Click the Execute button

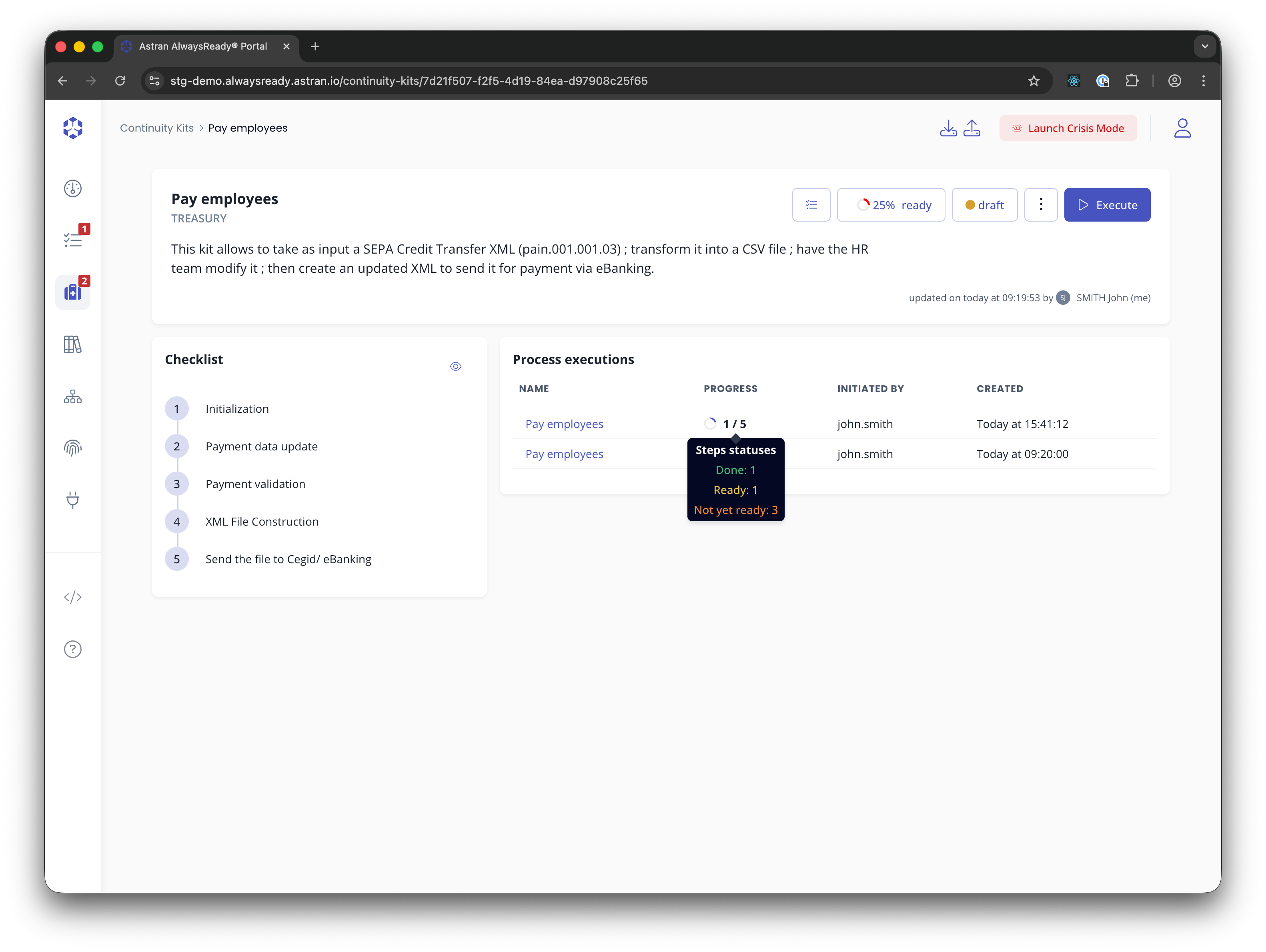(1107, 205)
